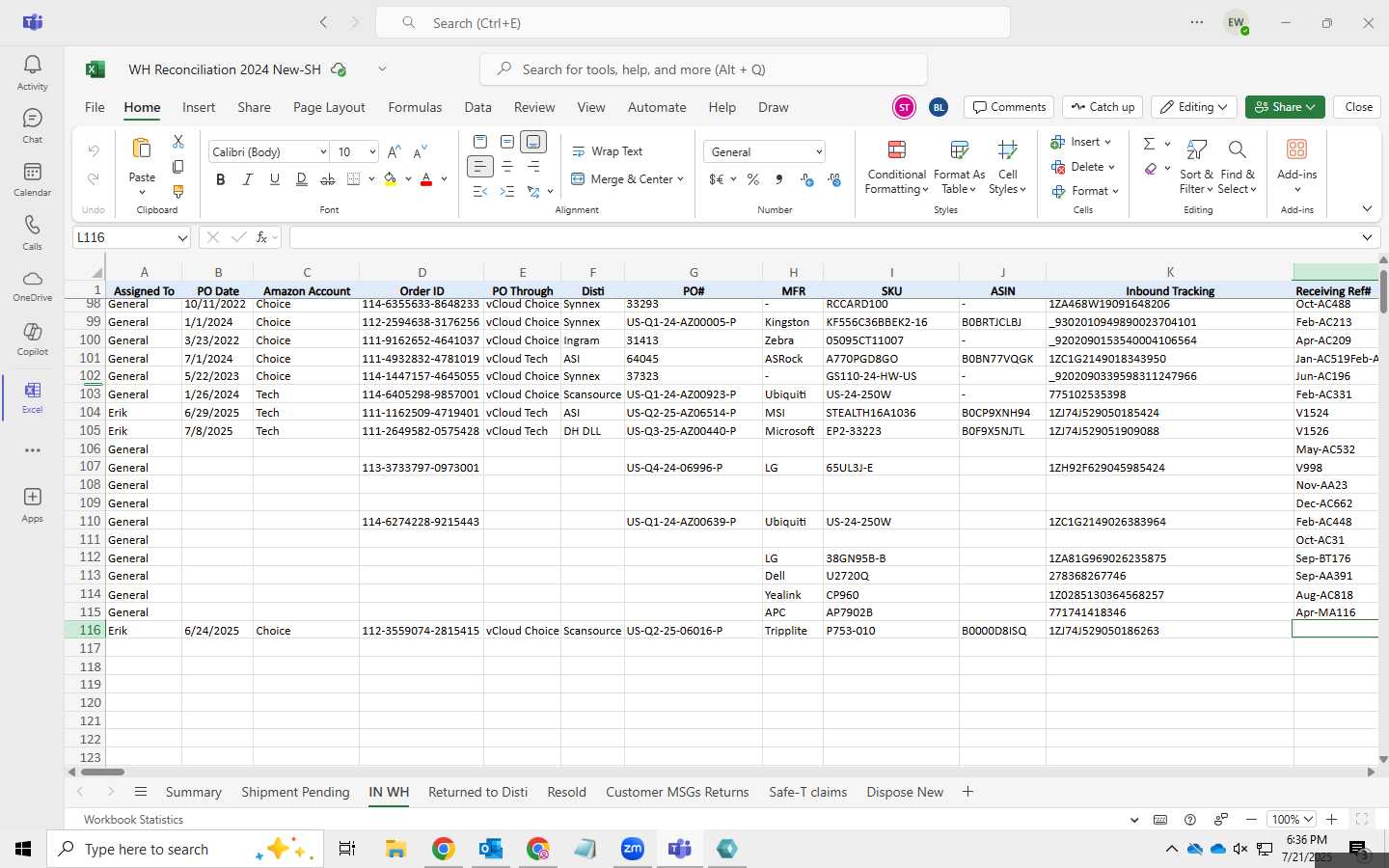This screenshot has height=868, width=1389.
Task: Click the Format Painter icon
Action: [178, 191]
